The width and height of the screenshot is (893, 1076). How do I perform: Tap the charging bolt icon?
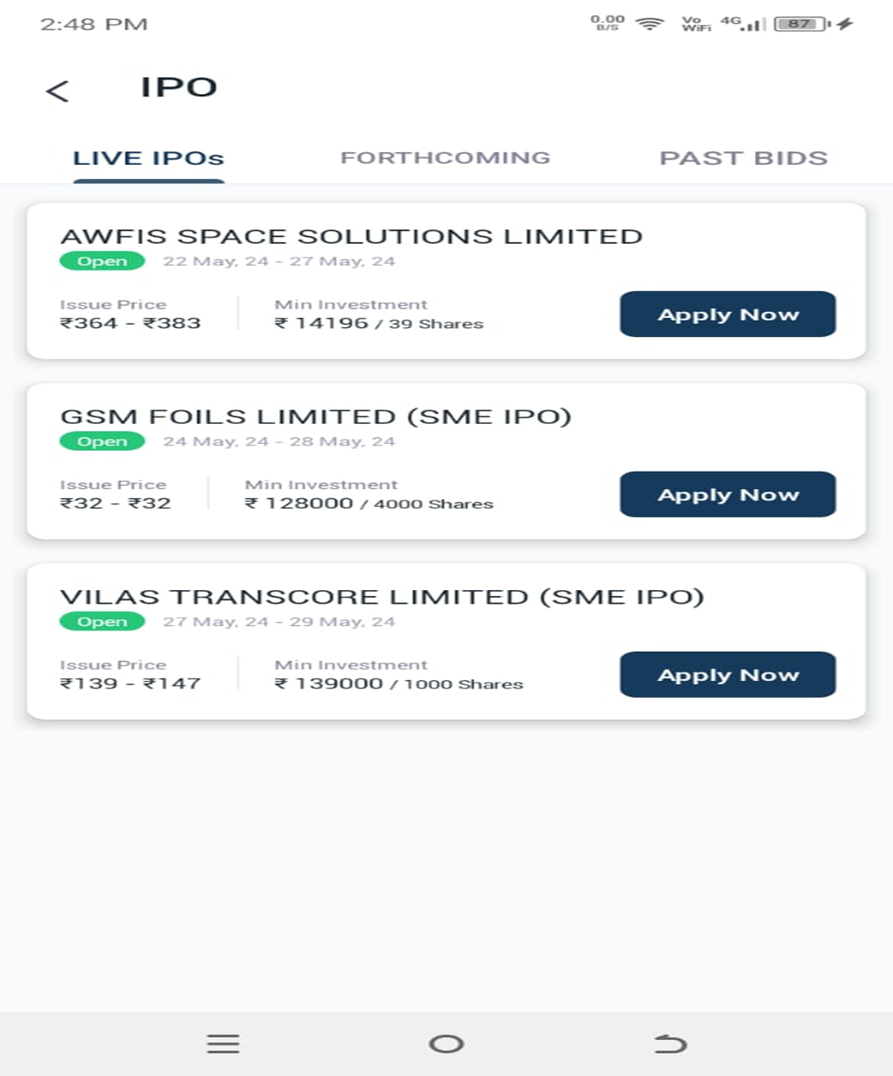click(x=845, y=24)
